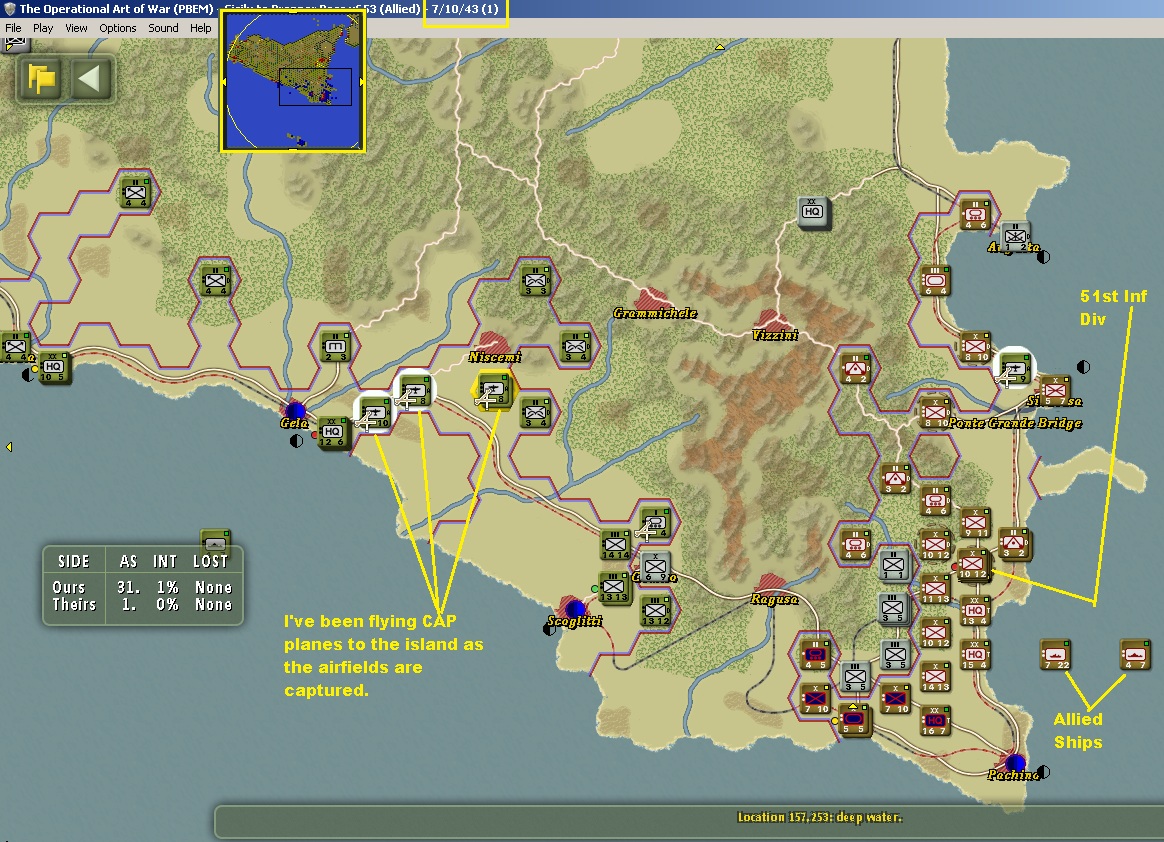The width and height of the screenshot is (1164, 842).
Task: Click the Grammichele town label
Action: point(655,313)
